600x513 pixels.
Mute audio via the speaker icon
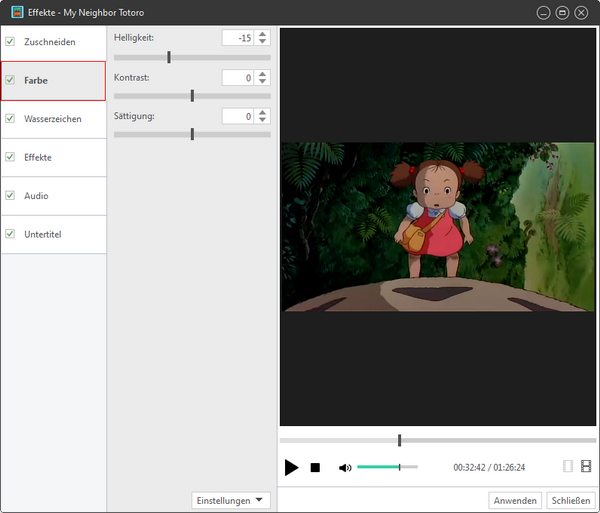[x=345, y=467]
